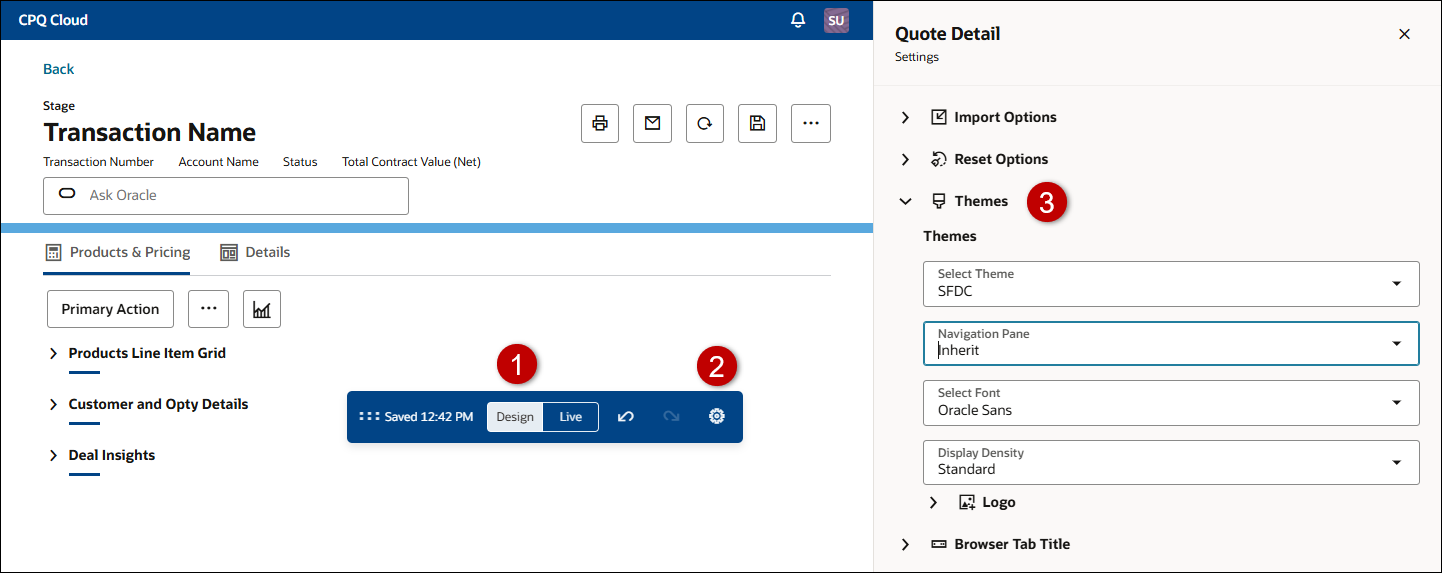
Task: Expand Products Line Item Grid
Action: [53, 353]
